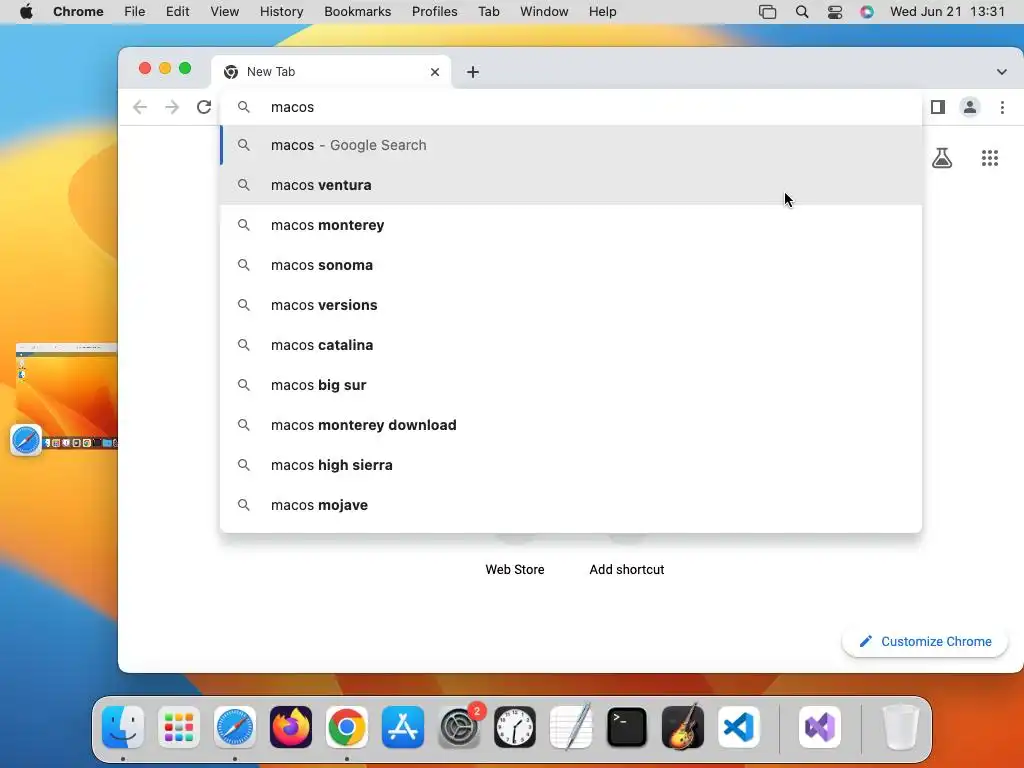Image resolution: width=1024 pixels, height=768 pixels.
Task: Launch Safari from the Dock
Action: click(x=234, y=727)
